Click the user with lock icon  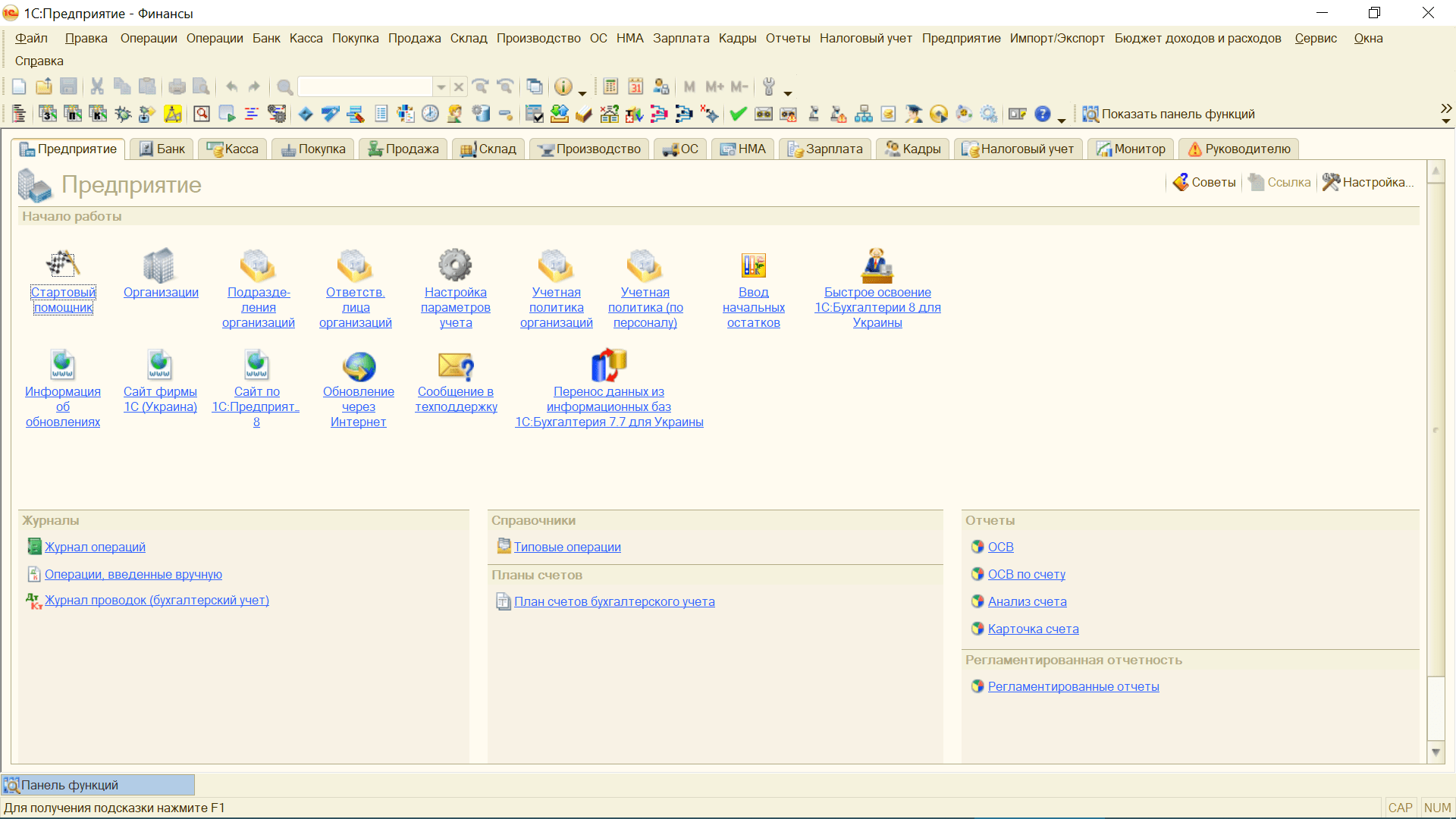pos(661,86)
